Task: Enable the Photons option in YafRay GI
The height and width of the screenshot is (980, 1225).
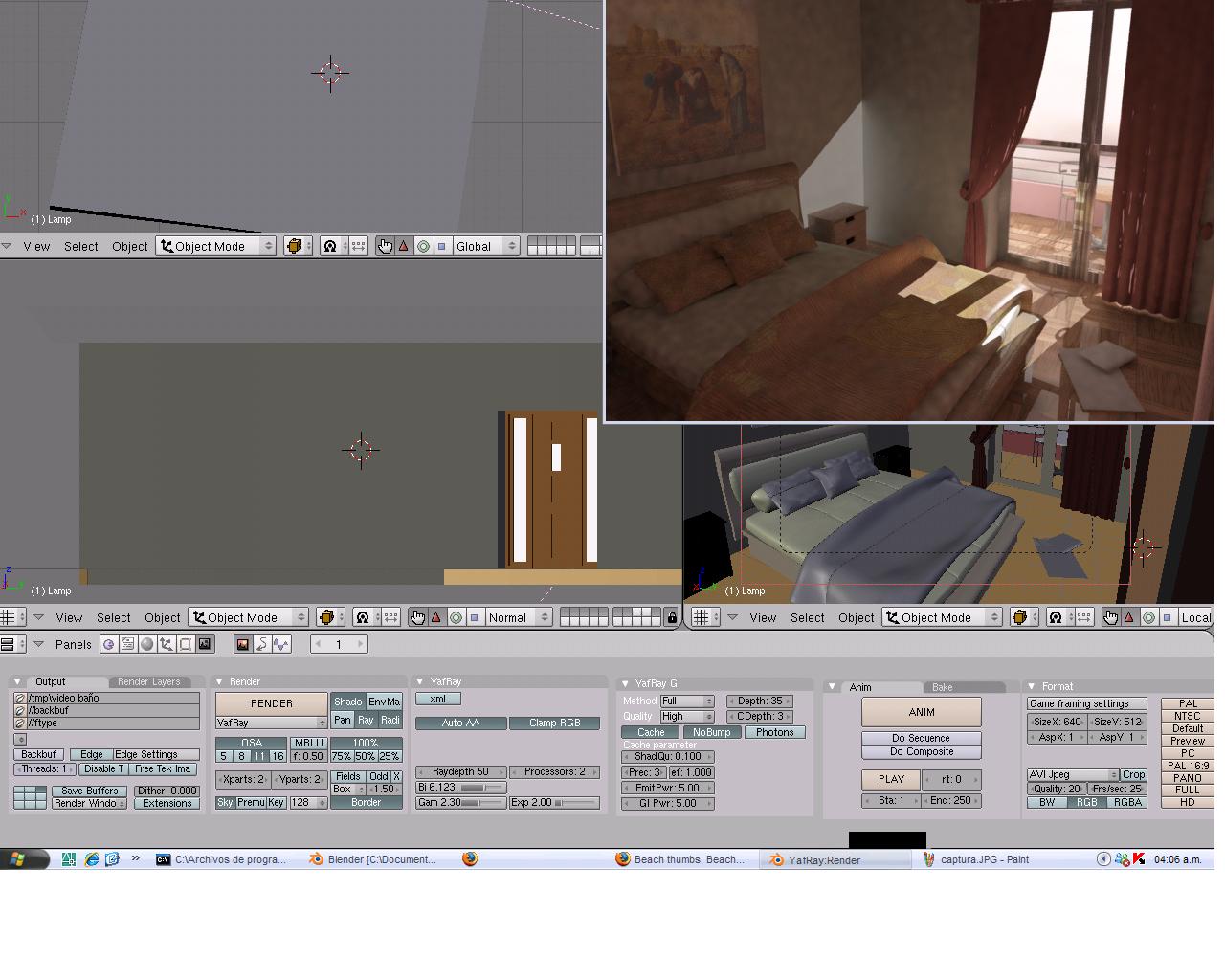Action: [774, 732]
